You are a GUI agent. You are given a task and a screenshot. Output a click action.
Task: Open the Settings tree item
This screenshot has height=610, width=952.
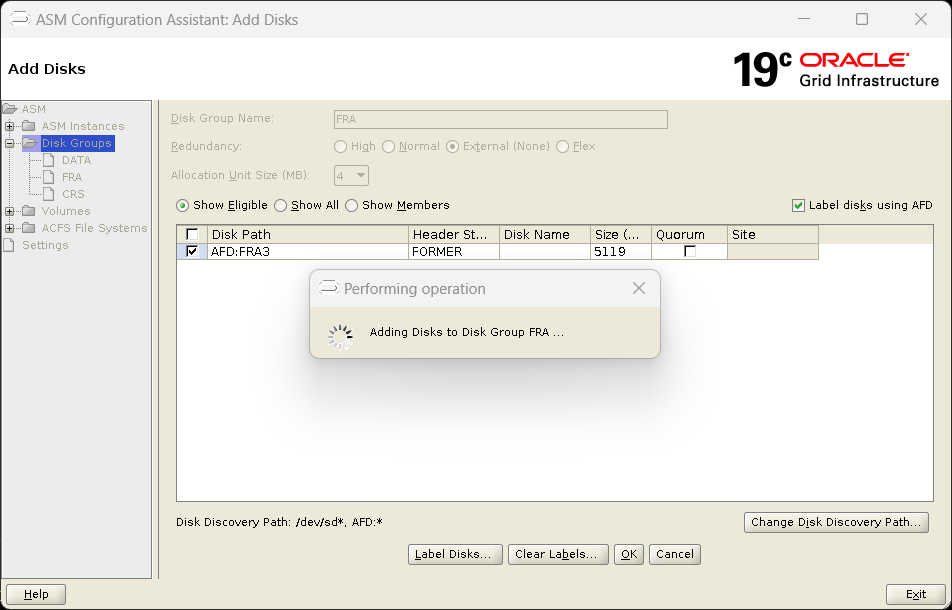tap(45, 245)
